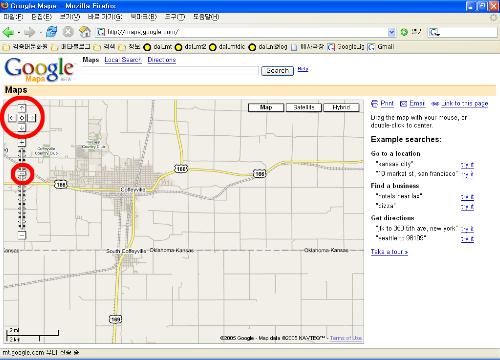500x360 pixels.
Task: Pan the map right with arrow button
Action: pyautogui.click(x=32, y=118)
